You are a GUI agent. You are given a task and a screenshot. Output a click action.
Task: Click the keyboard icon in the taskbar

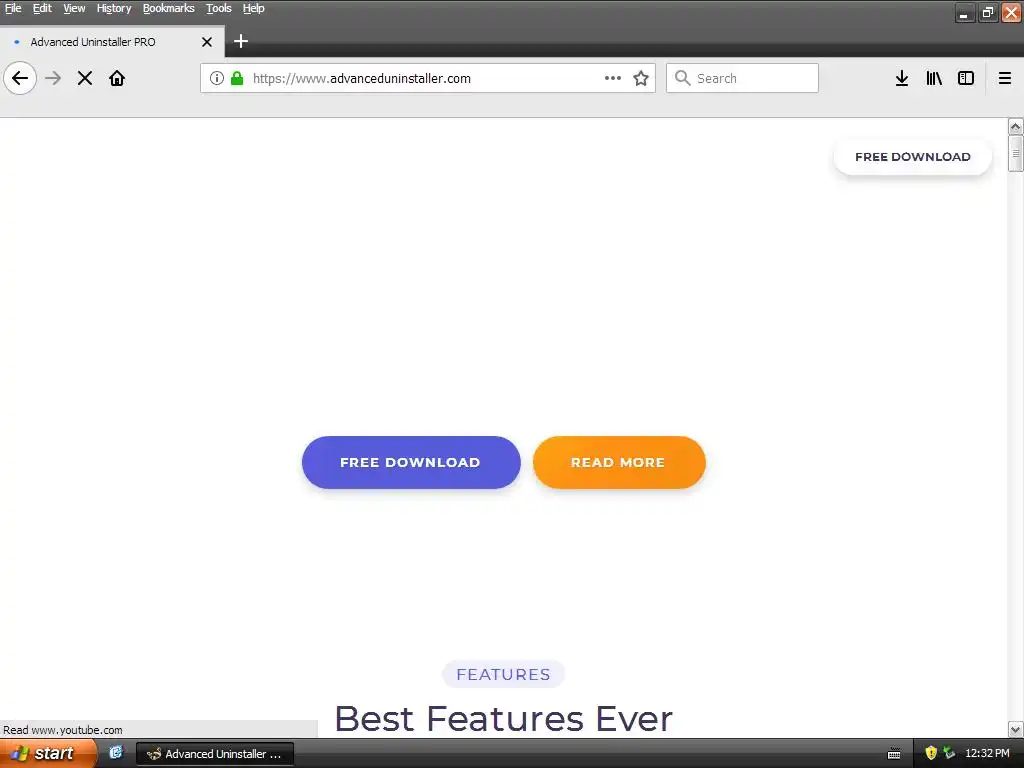[x=894, y=754]
